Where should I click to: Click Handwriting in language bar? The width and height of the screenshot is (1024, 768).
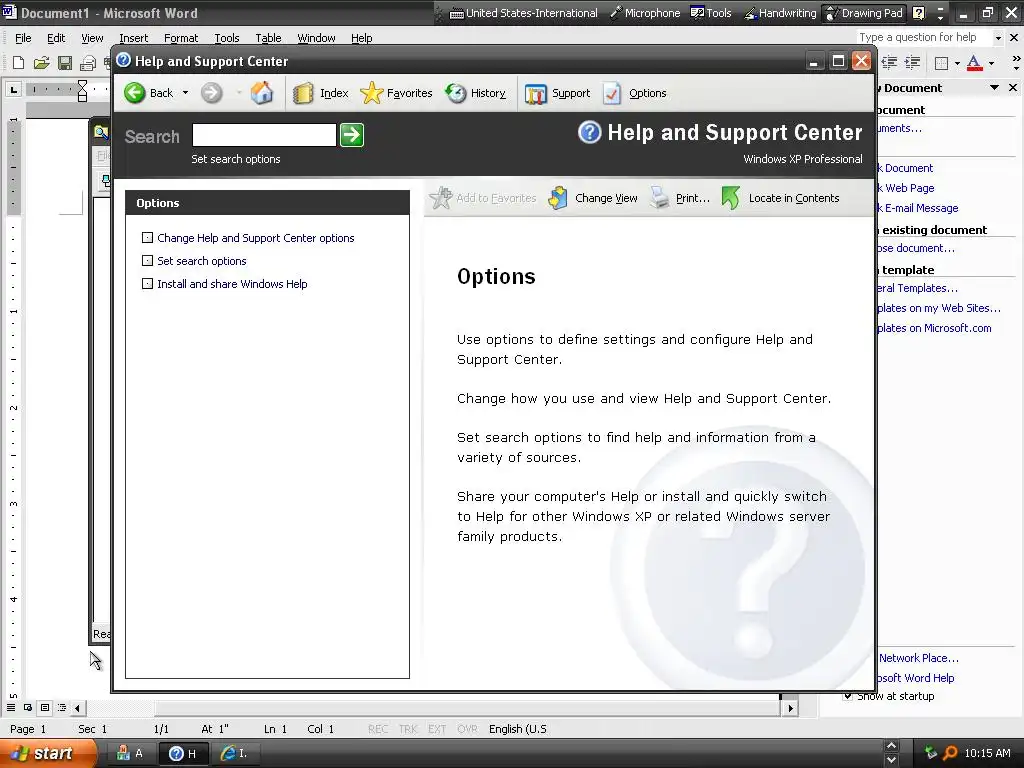pos(780,13)
